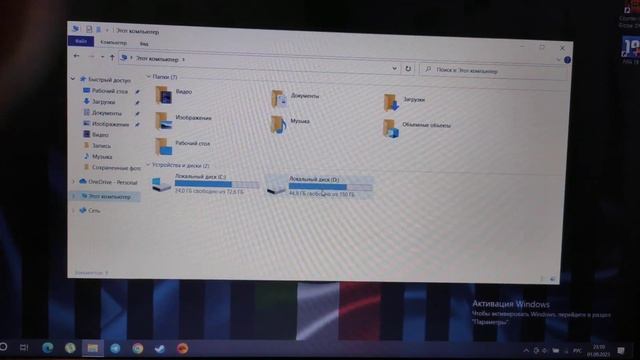Viewport: 640px width, 360px height.
Task: Open the Вид ribbon tab
Action: tap(144, 44)
